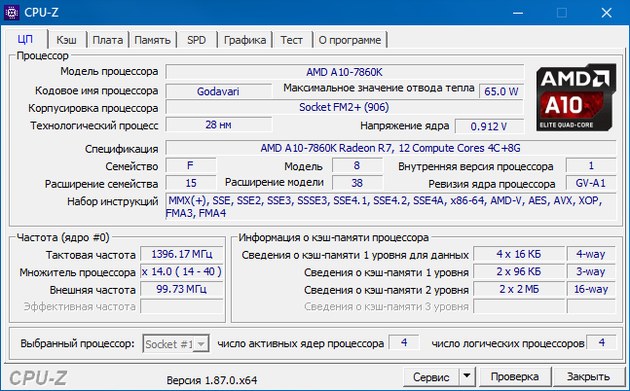The width and height of the screenshot is (630, 391).
Task: Click the family value F
Action: pyautogui.click(x=190, y=166)
